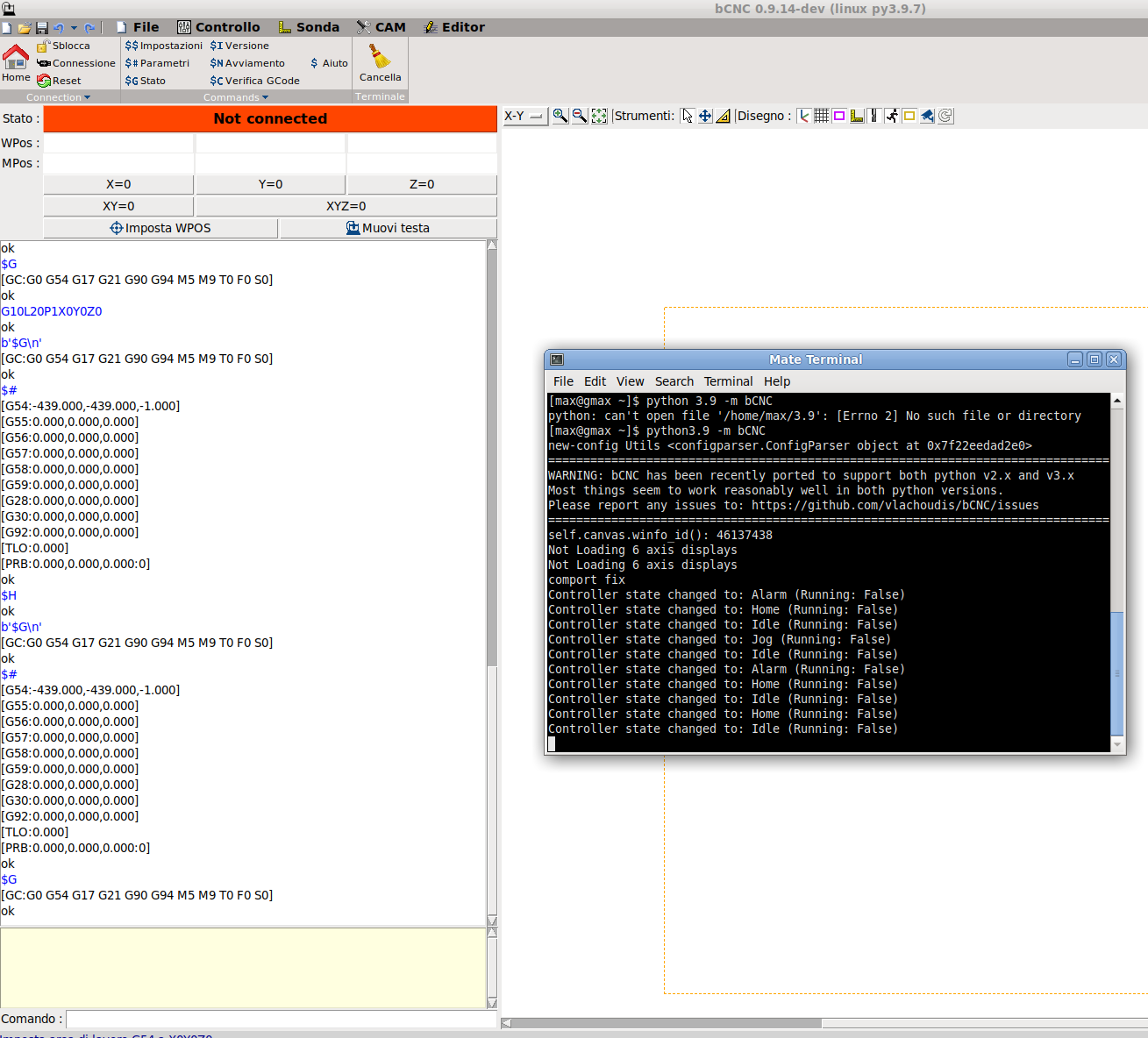Clear terminal output with Cancella

pyautogui.click(x=380, y=61)
